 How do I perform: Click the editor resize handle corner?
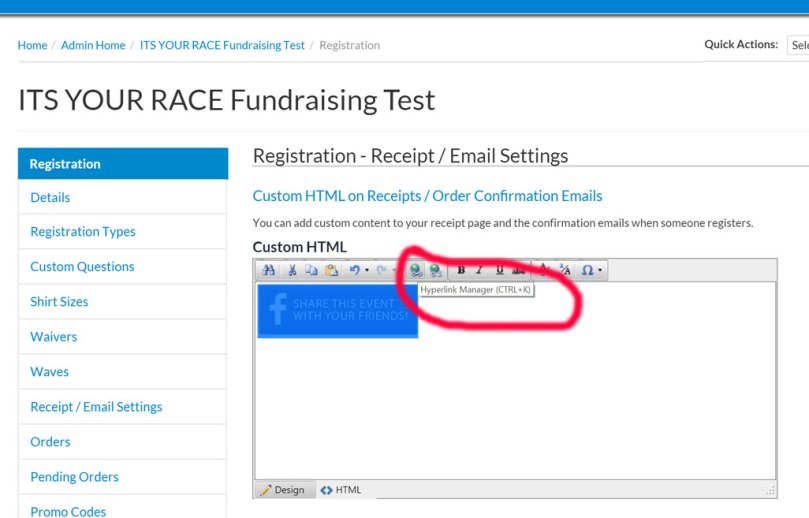point(770,490)
